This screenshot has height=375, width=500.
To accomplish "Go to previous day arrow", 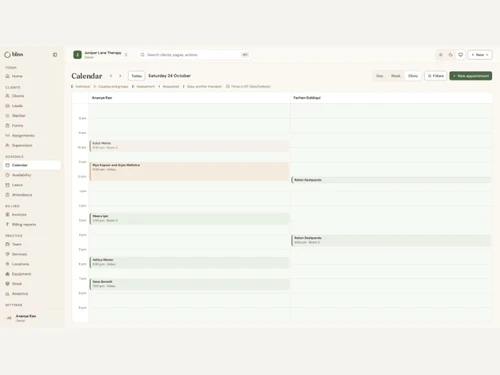I will tap(111, 76).
